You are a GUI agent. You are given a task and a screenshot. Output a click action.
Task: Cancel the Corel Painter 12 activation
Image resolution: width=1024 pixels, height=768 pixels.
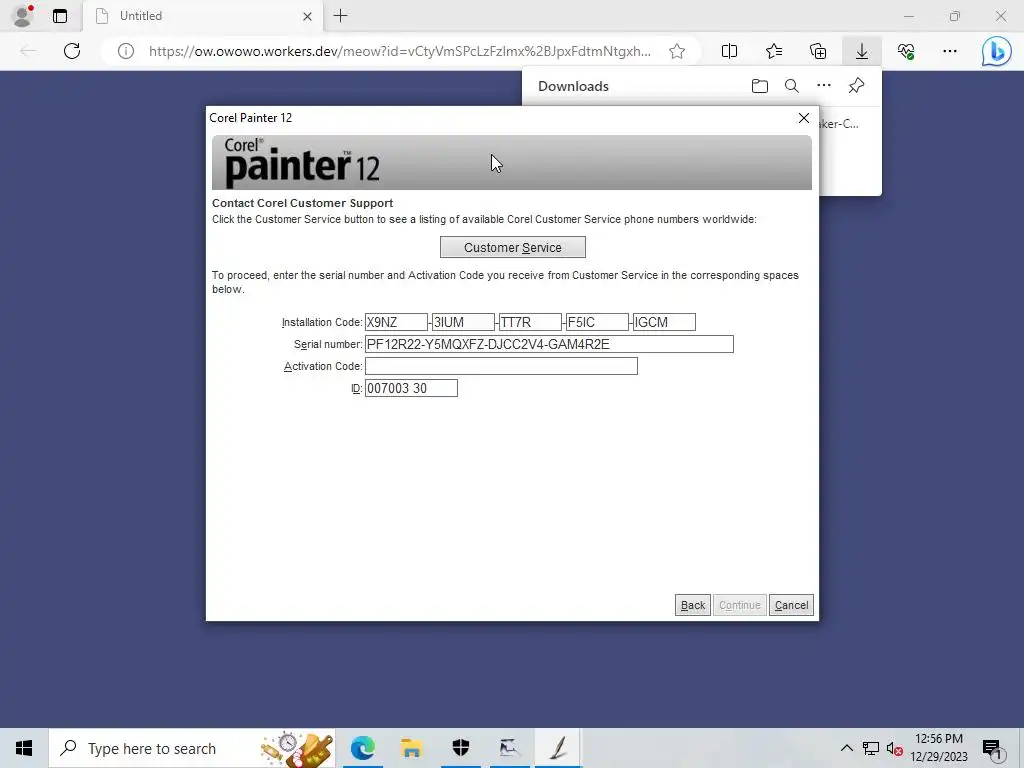[x=791, y=605]
